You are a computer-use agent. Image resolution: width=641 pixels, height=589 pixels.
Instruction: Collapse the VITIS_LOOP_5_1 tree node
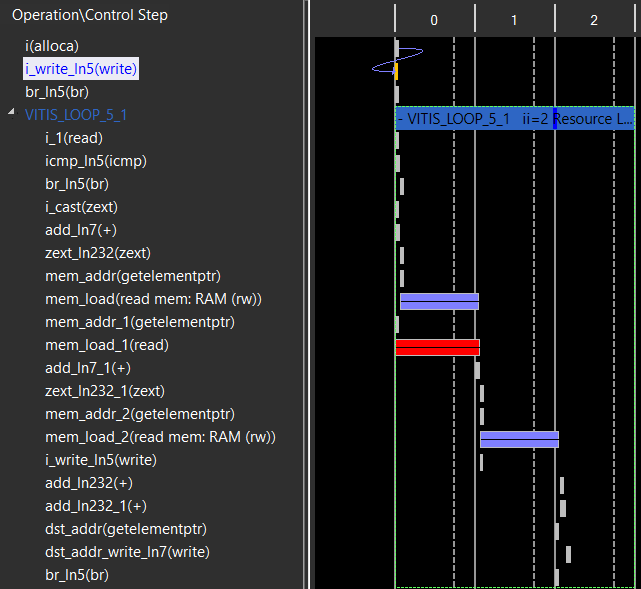click(11, 114)
